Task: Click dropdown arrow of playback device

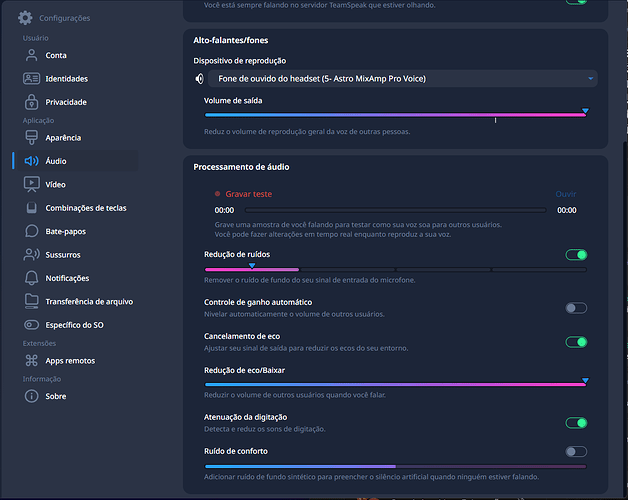Action: [590, 79]
